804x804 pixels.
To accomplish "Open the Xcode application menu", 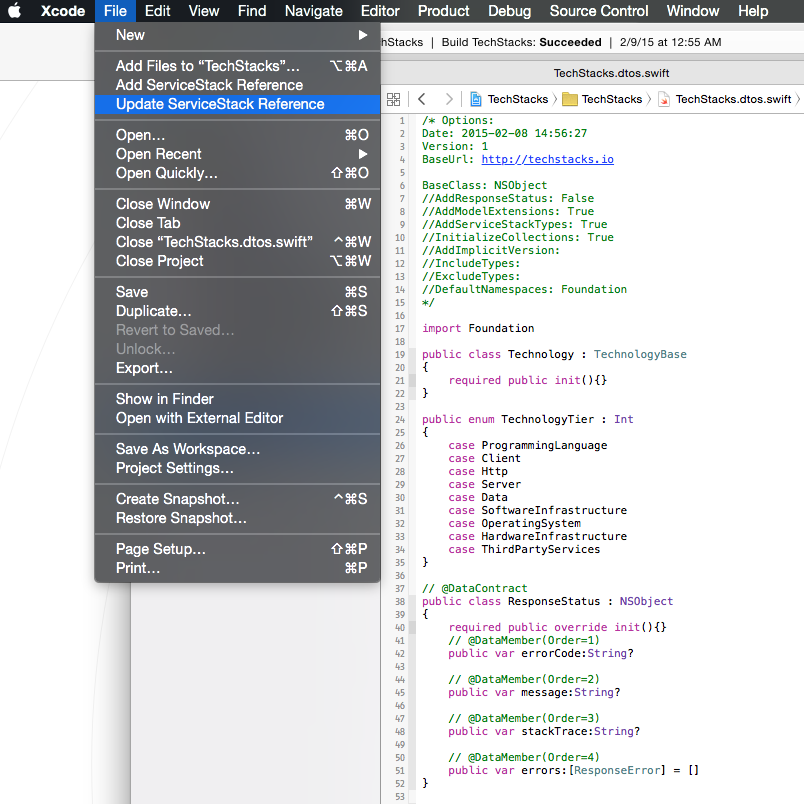I will (63, 11).
